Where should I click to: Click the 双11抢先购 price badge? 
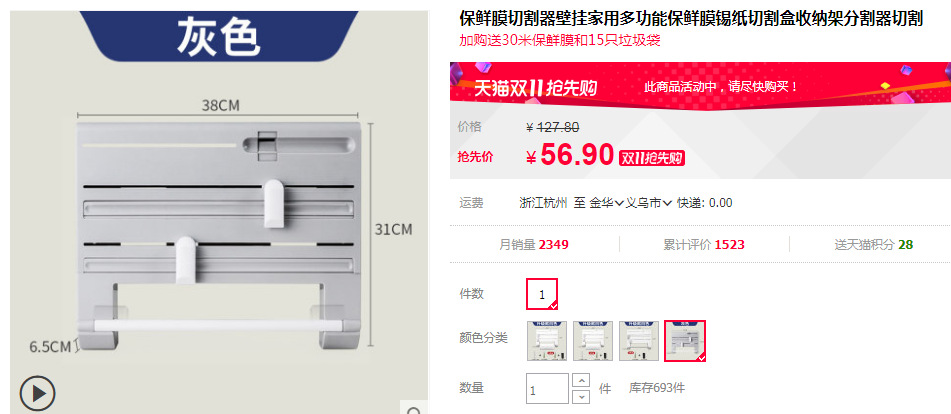651,158
